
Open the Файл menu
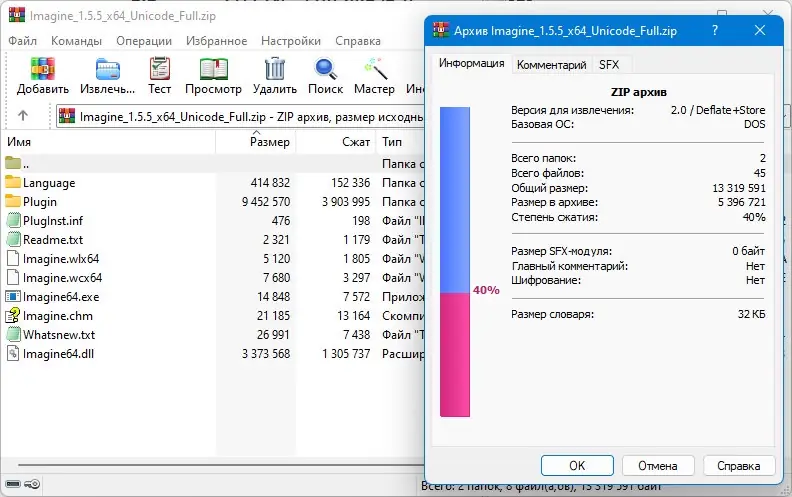22,41
